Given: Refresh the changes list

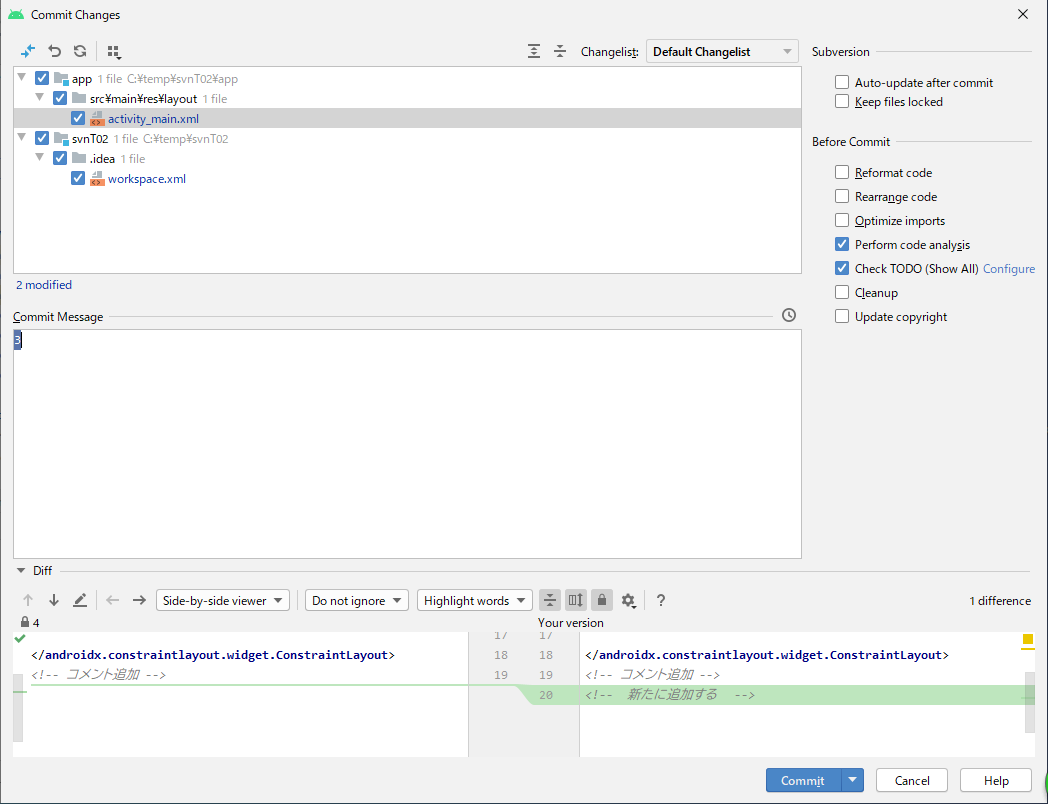Looking at the screenshot, I should [80, 51].
